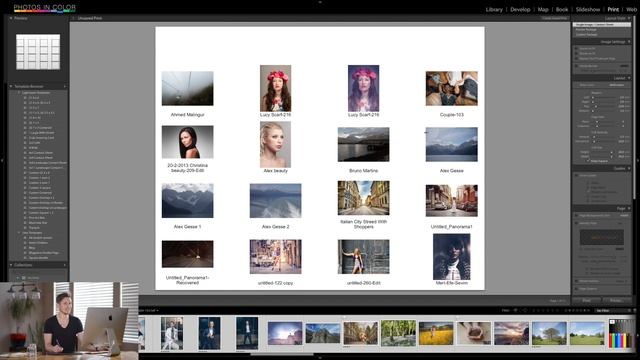640x360 pixels.
Task: Collapse the Page panel
Action: pyautogui.click(x=629, y=208)
